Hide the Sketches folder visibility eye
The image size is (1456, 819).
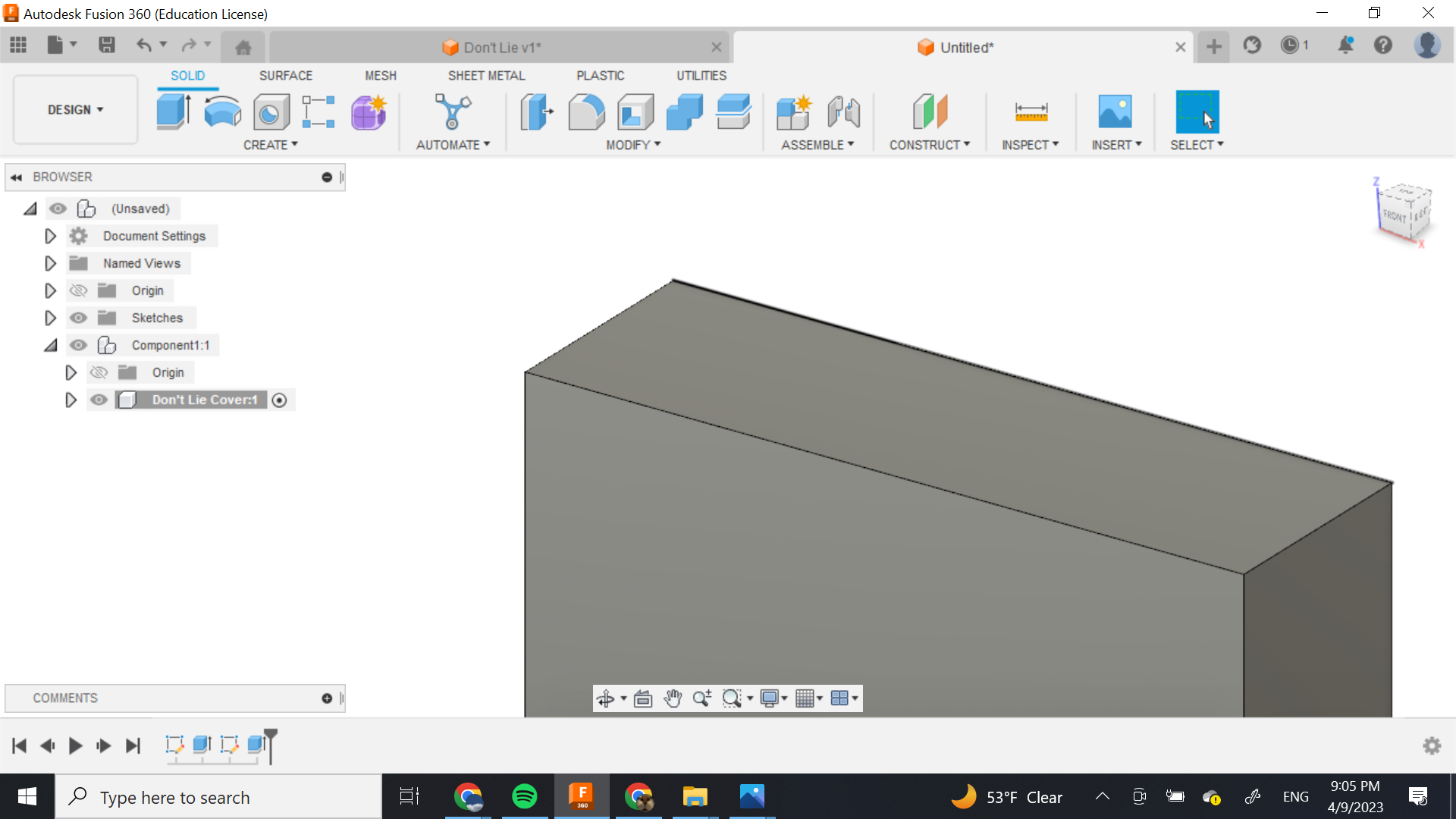(79, 318)
